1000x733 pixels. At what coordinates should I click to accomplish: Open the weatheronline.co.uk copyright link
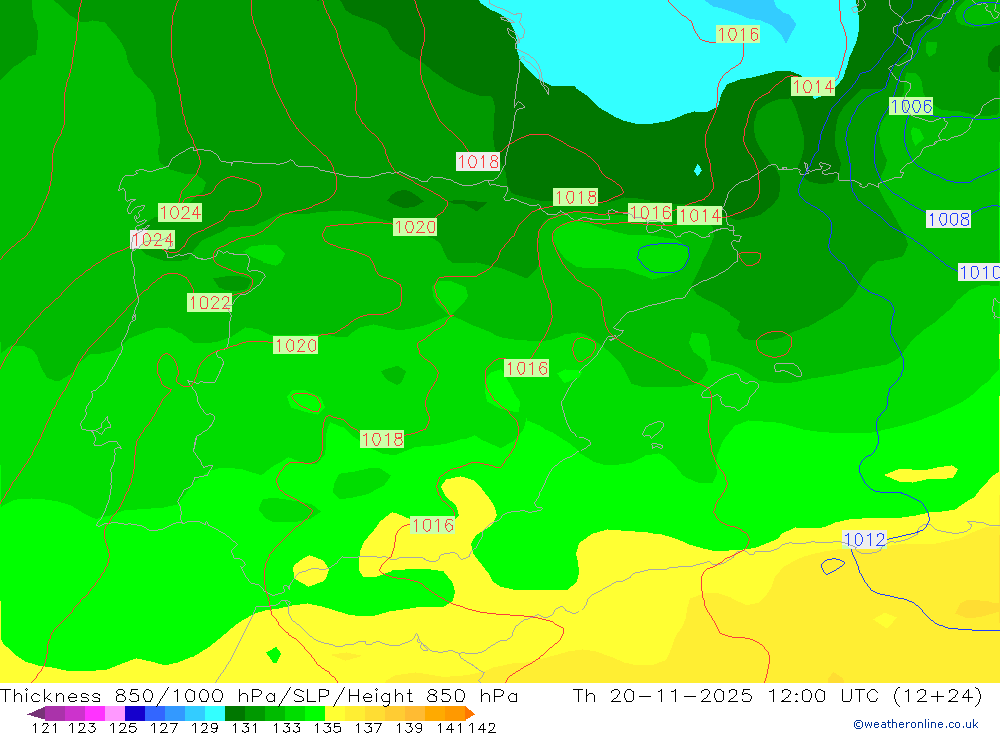coord(916,724)
